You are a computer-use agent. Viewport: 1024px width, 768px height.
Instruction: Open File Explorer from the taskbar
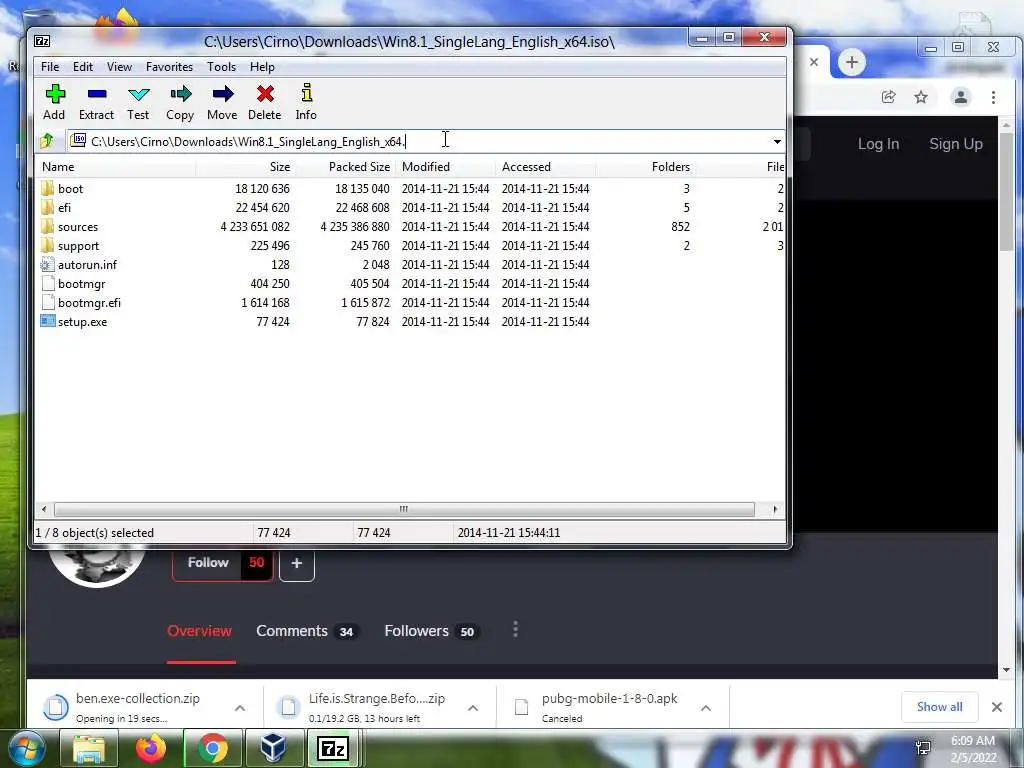click(x=89, y=748)
